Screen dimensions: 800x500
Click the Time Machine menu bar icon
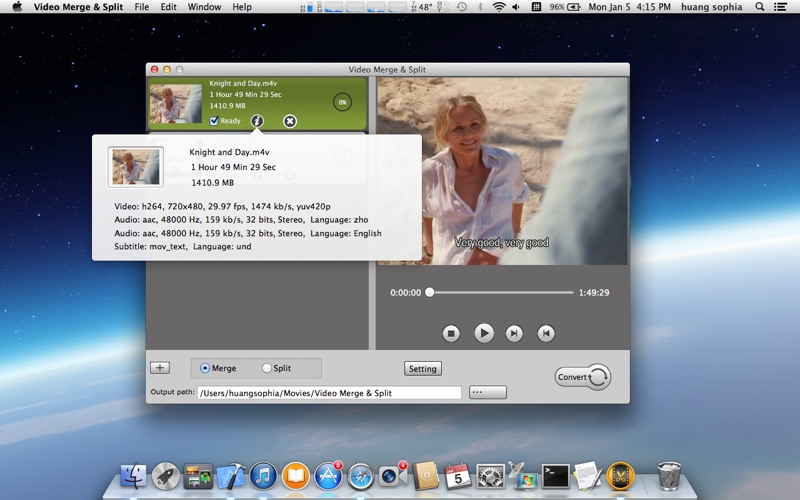(462, 7)
